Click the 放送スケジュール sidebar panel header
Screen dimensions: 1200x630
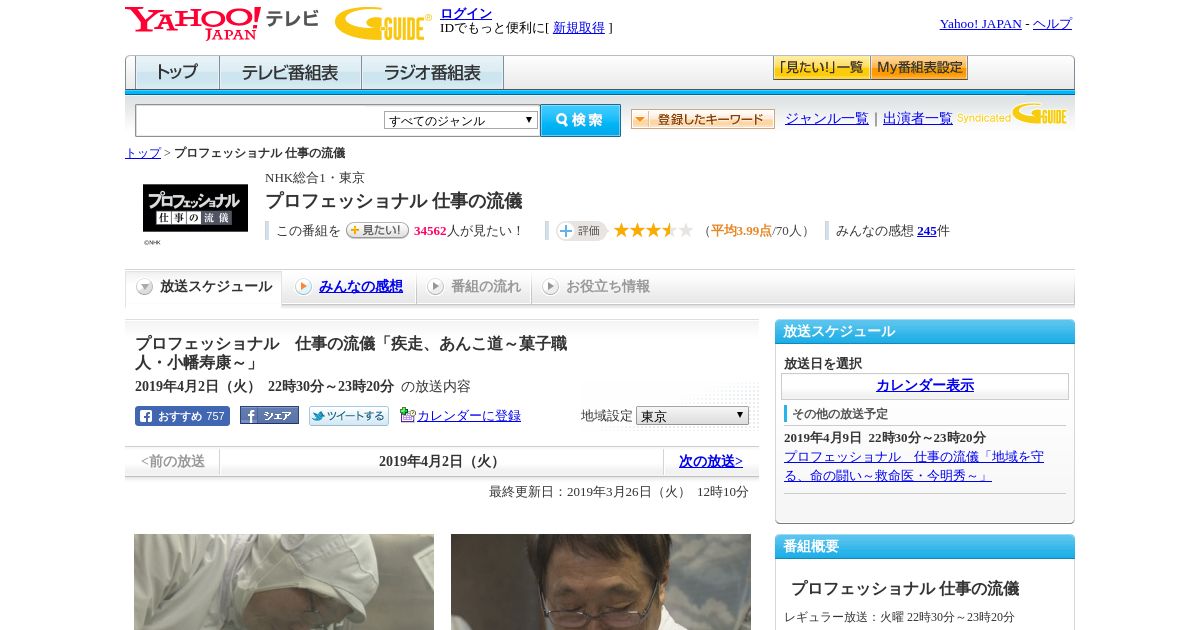925,332
